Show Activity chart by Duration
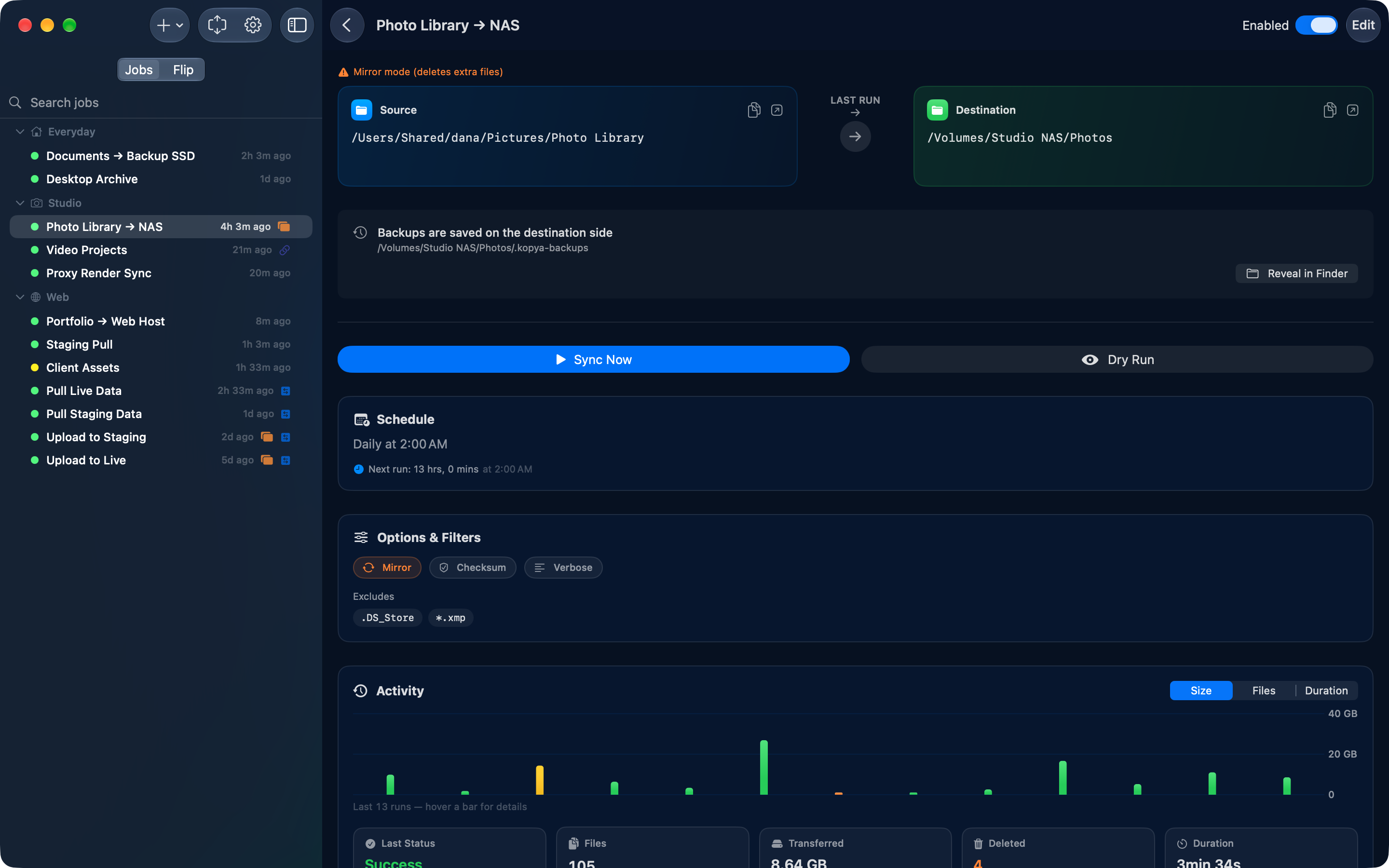 (1326, 691)
